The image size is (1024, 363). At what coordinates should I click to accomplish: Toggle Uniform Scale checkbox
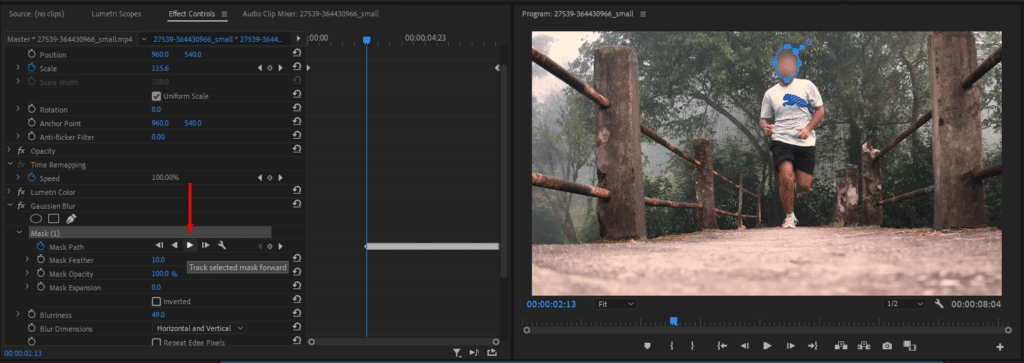click(x=156, y=96)
